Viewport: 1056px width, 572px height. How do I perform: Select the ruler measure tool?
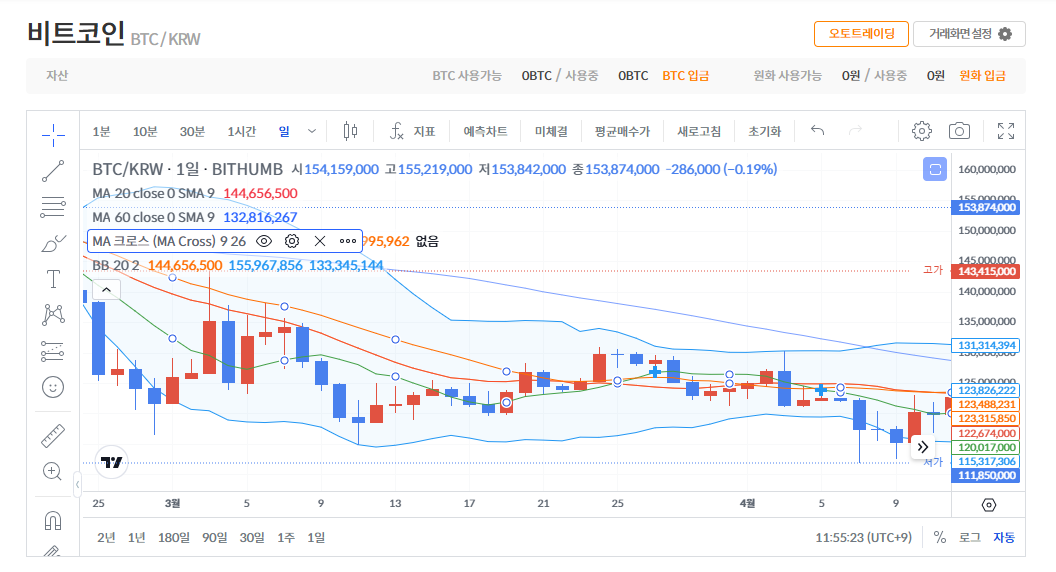tap(53, 436)
